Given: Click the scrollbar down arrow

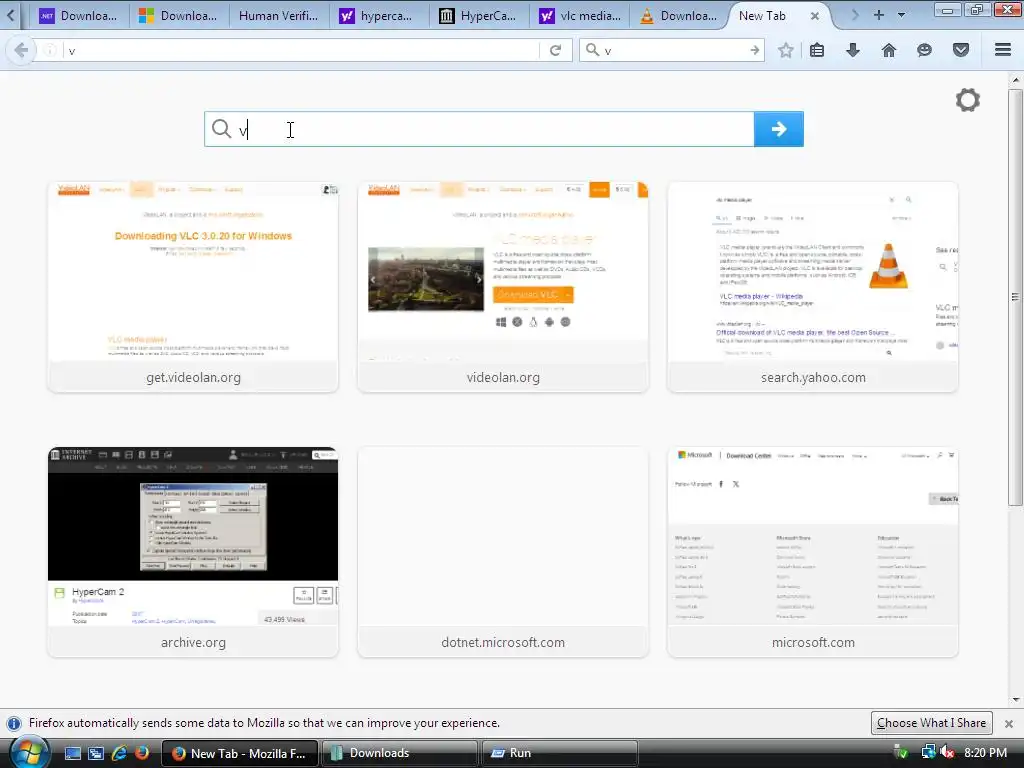Looking at the screenshot, I should [1015, 700].
